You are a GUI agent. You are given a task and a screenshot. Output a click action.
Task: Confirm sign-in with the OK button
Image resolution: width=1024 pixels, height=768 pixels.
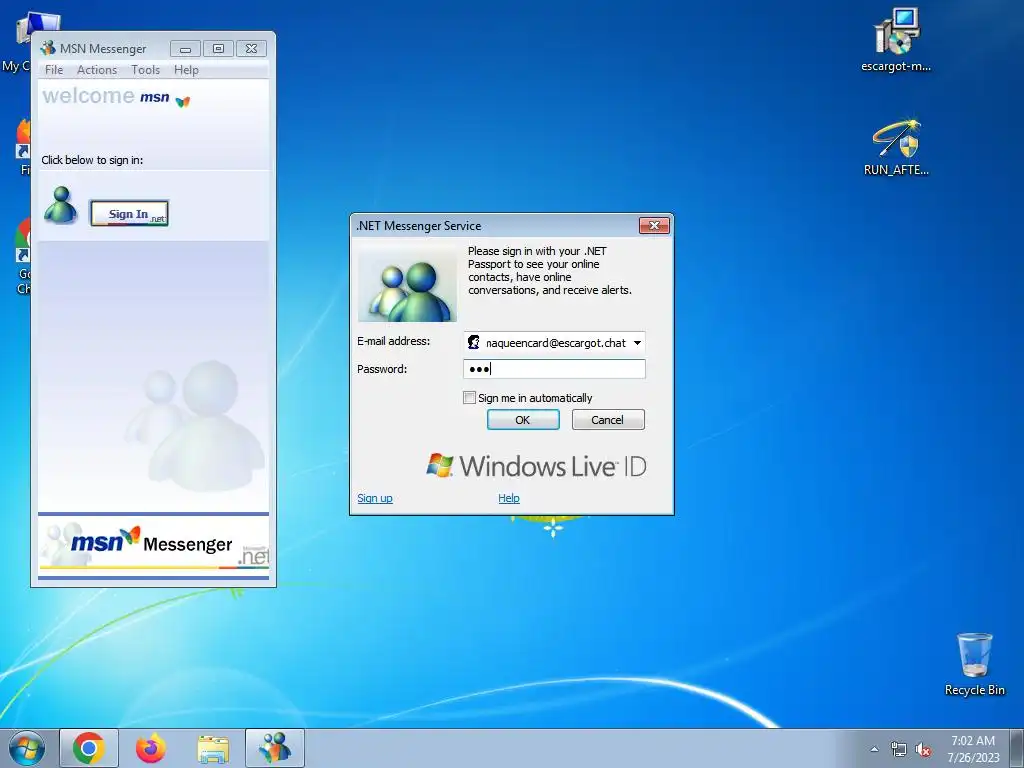click(x=523, y=420)
